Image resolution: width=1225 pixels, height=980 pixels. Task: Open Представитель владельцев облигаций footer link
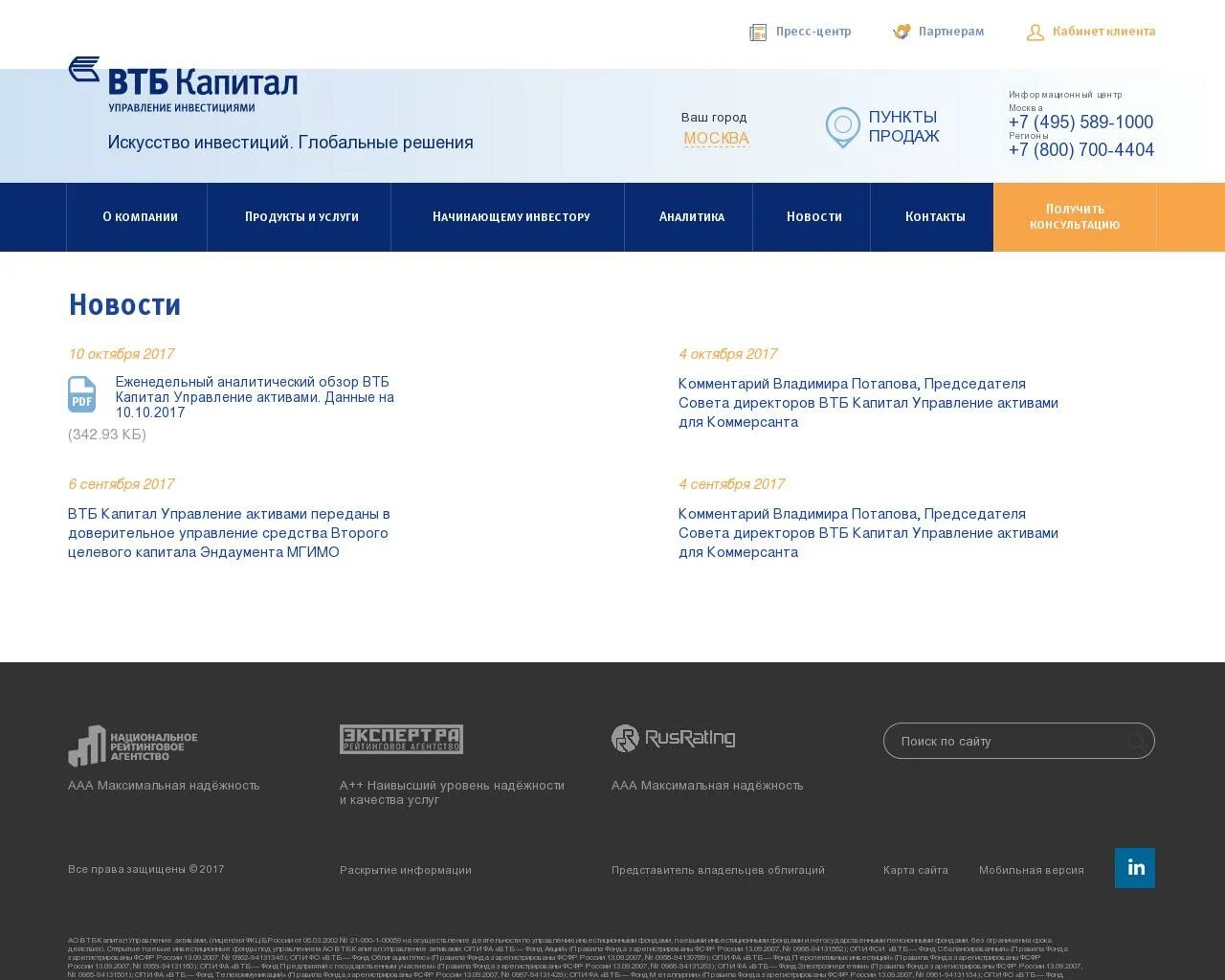(x=718, y=870)
